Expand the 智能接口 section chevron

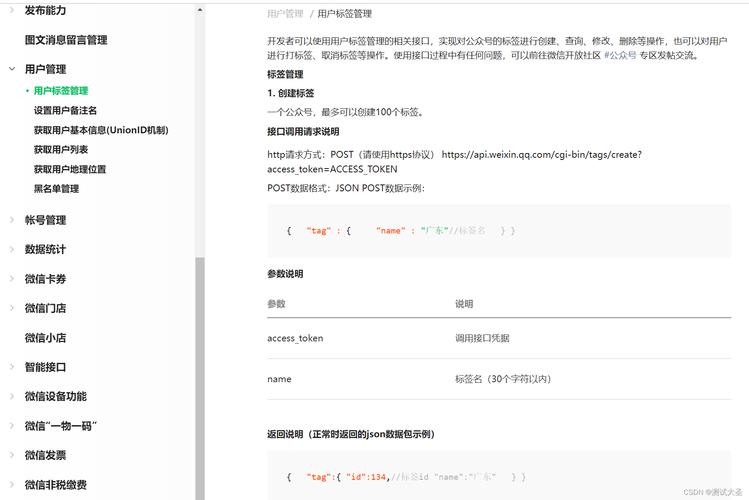12,367
